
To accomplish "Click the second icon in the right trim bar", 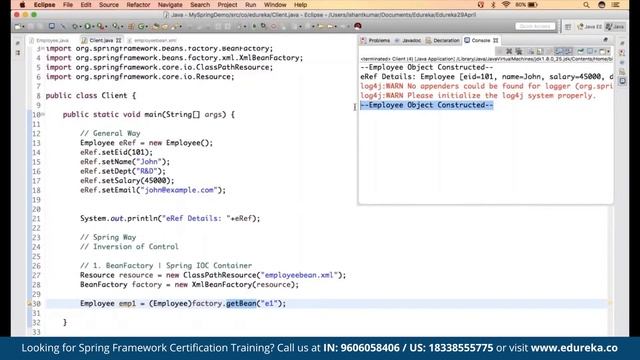I will [x=622, y=53].
